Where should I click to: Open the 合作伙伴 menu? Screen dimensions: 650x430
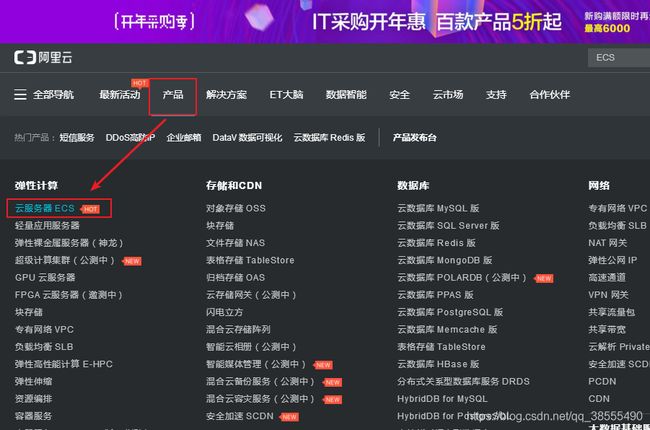click(x=550, y=95)
